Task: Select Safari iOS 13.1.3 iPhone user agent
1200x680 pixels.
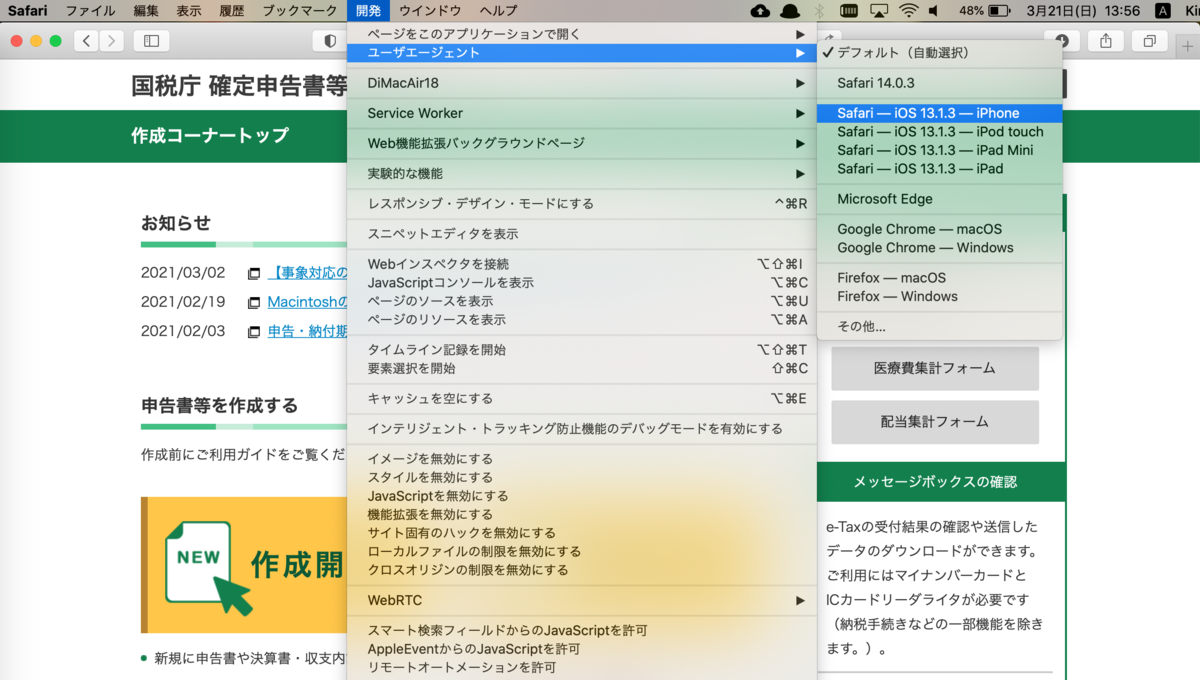Action: click(x=940, y=113)
